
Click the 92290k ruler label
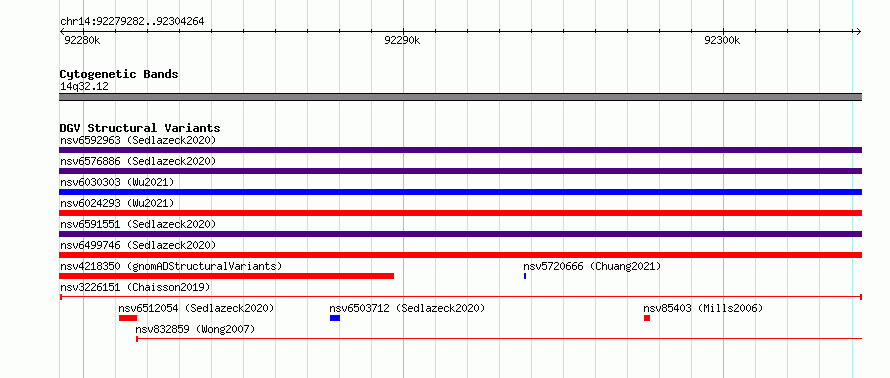click(x=402, y=40)
